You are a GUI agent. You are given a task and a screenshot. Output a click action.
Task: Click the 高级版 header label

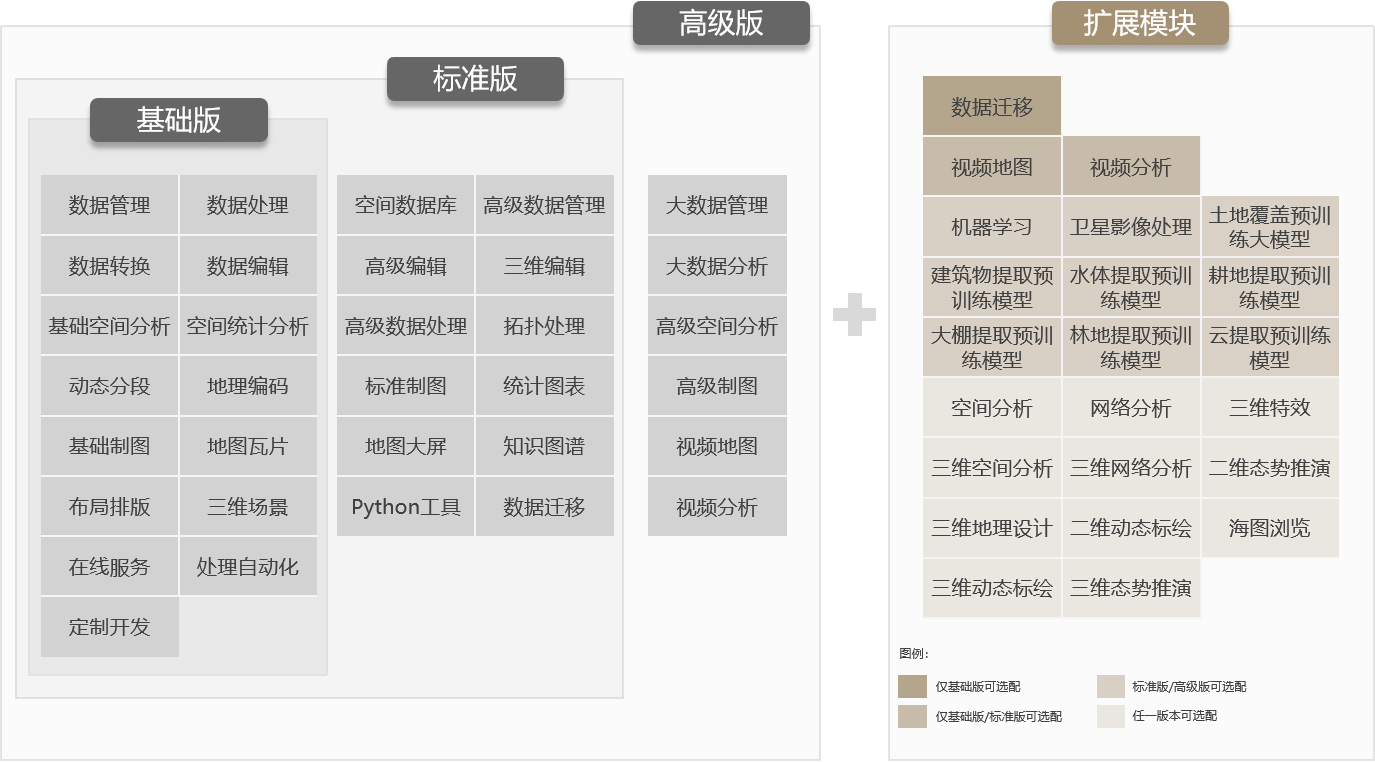point(721,24)
